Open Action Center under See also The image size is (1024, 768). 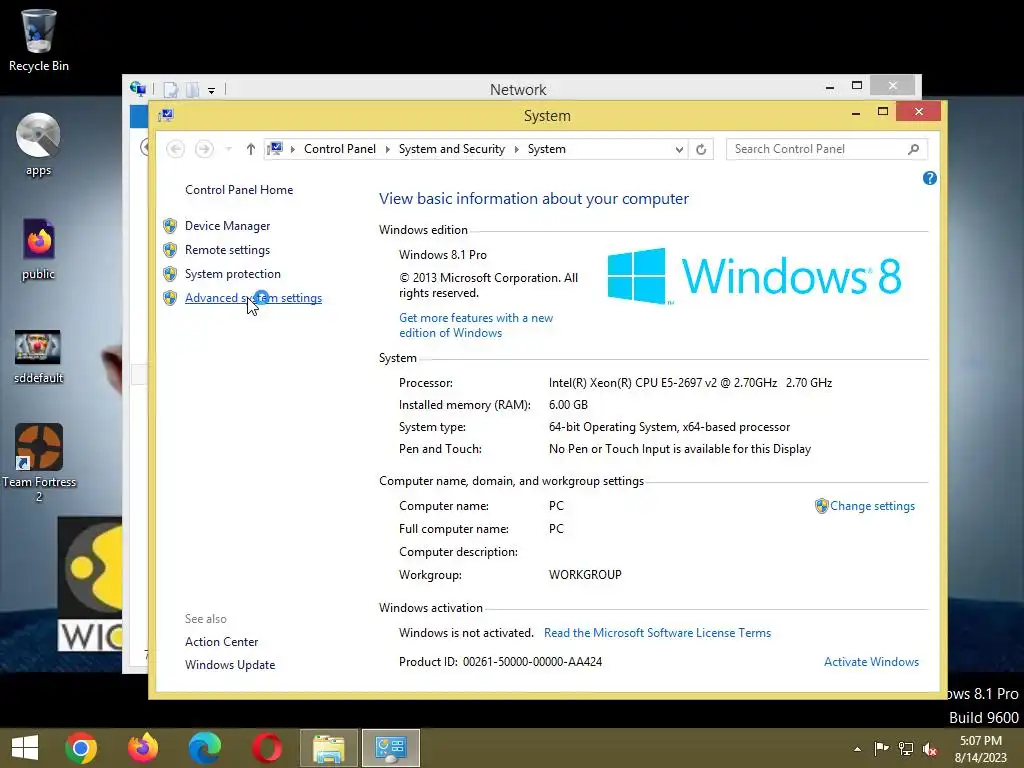[221, 642]
